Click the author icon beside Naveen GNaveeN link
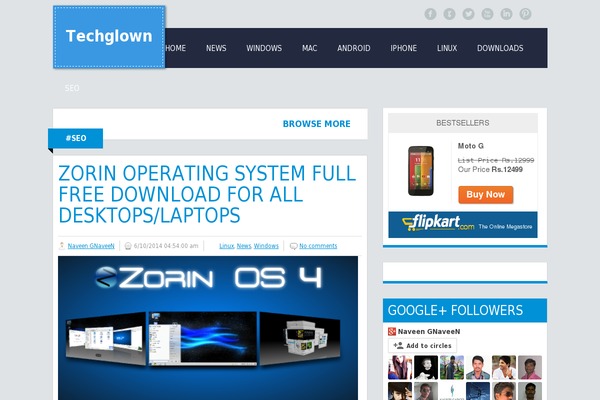The width and height of the screenshot is (600, 400). click(62, 246)
